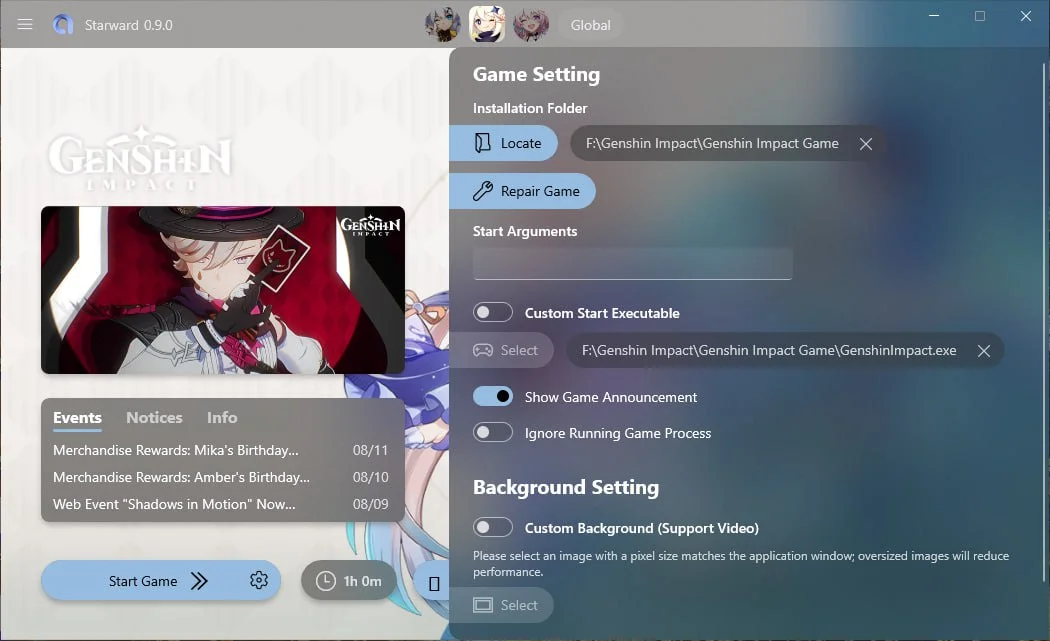Turn off Show Game Announcement
The height and width of the screenshot is (641, 1050).
tap(493, 397)
